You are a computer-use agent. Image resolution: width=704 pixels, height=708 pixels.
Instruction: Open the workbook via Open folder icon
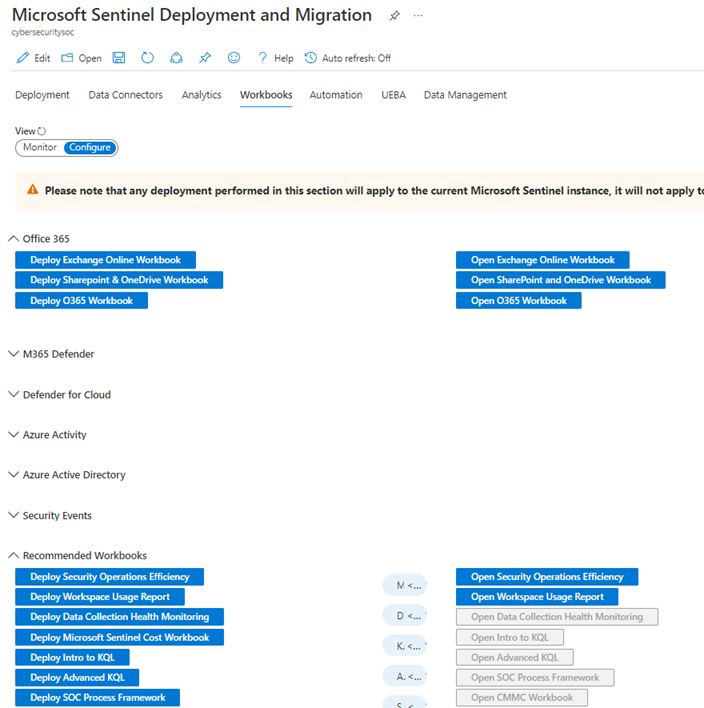click(67, 58)
